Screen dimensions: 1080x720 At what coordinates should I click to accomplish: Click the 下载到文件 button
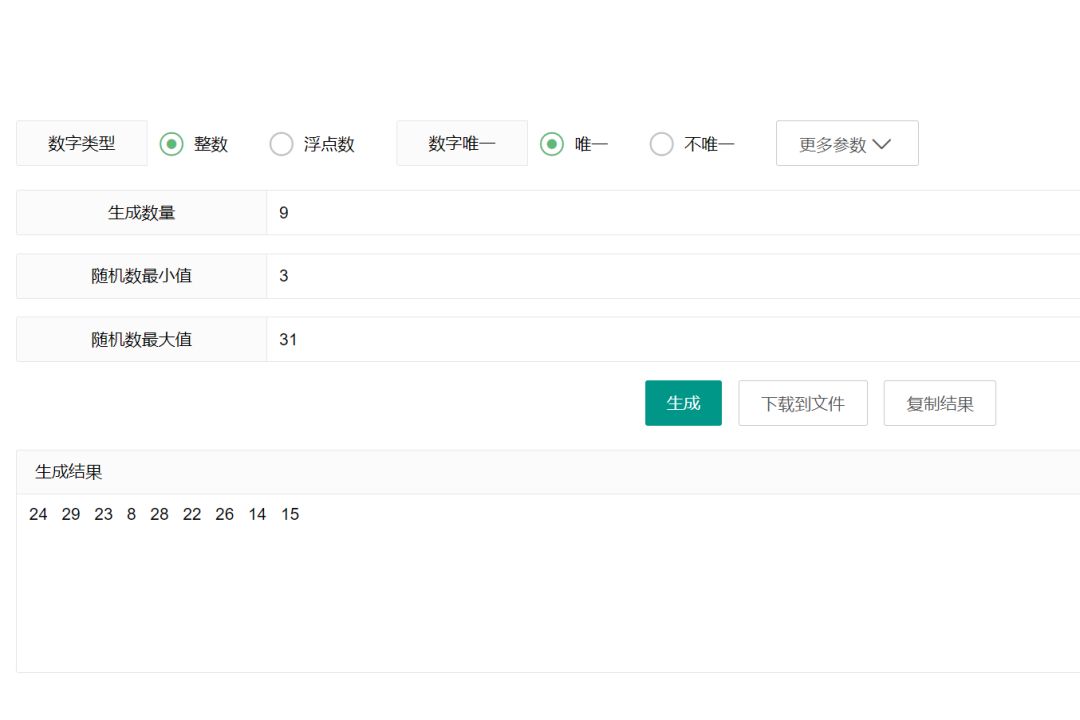pyautogui.click(x=803, y=403)
